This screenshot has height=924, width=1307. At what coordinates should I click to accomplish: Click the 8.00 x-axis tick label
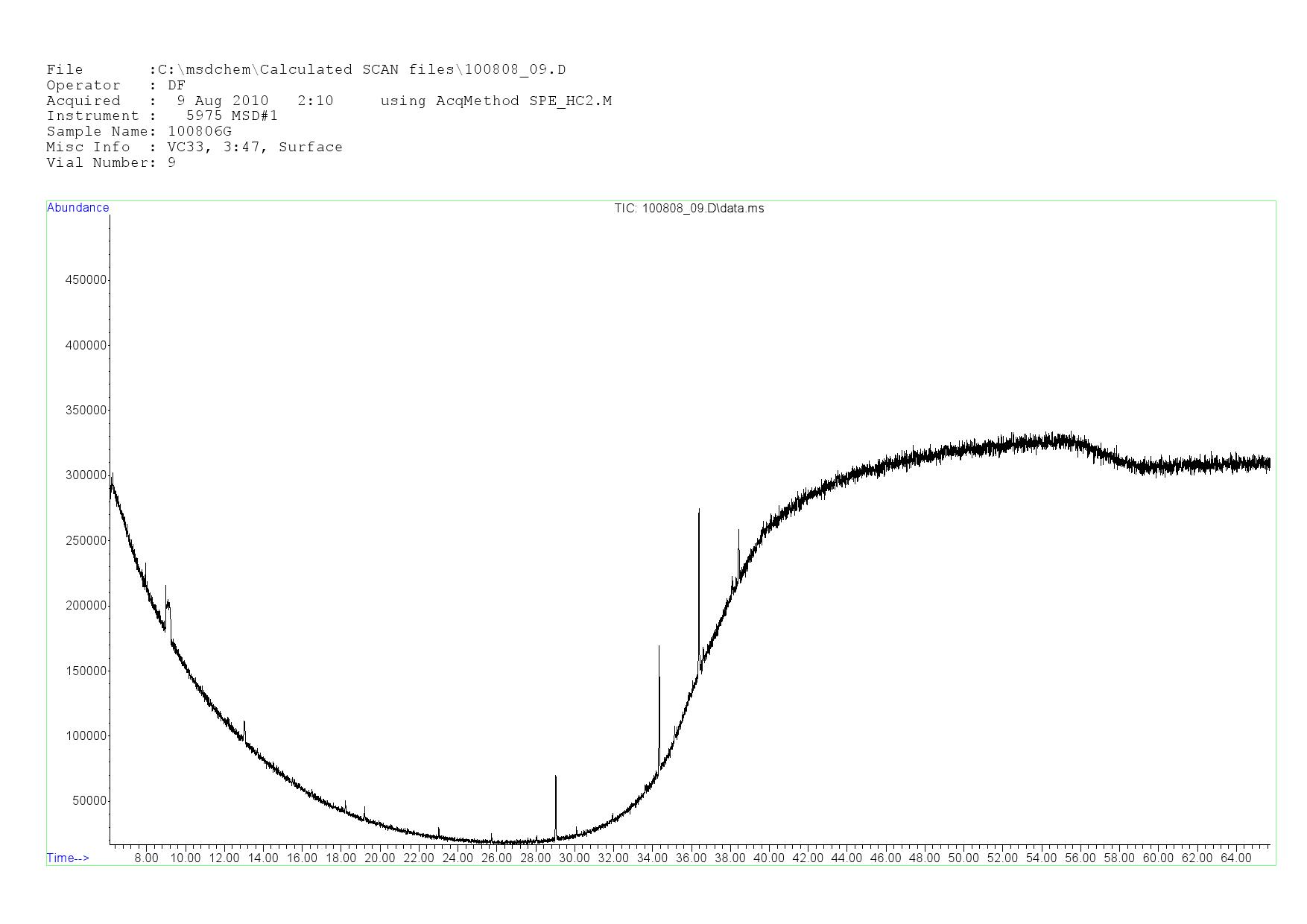(x=146, y=858)
